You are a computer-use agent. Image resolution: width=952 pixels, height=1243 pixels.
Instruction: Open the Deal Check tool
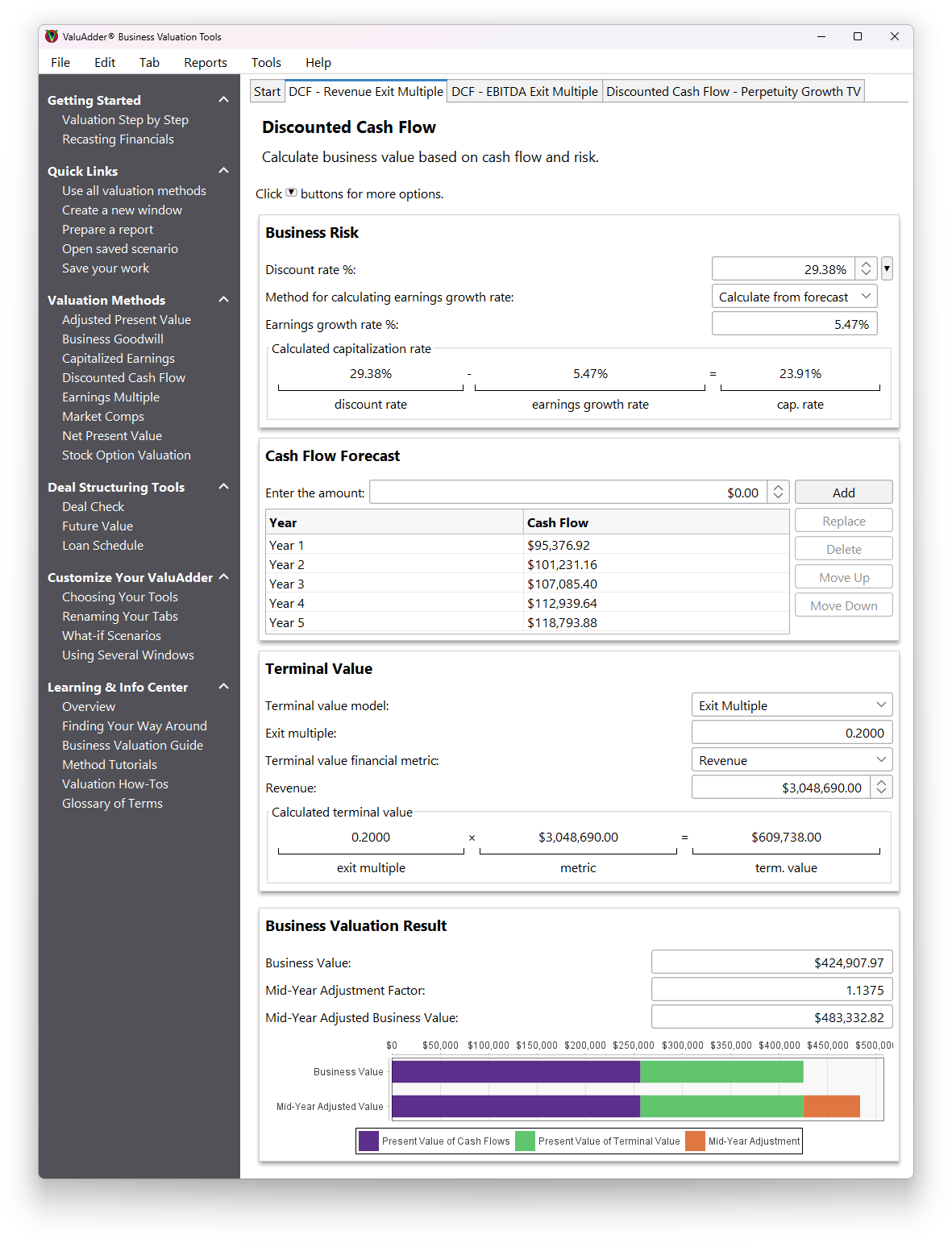pos(93,506)
